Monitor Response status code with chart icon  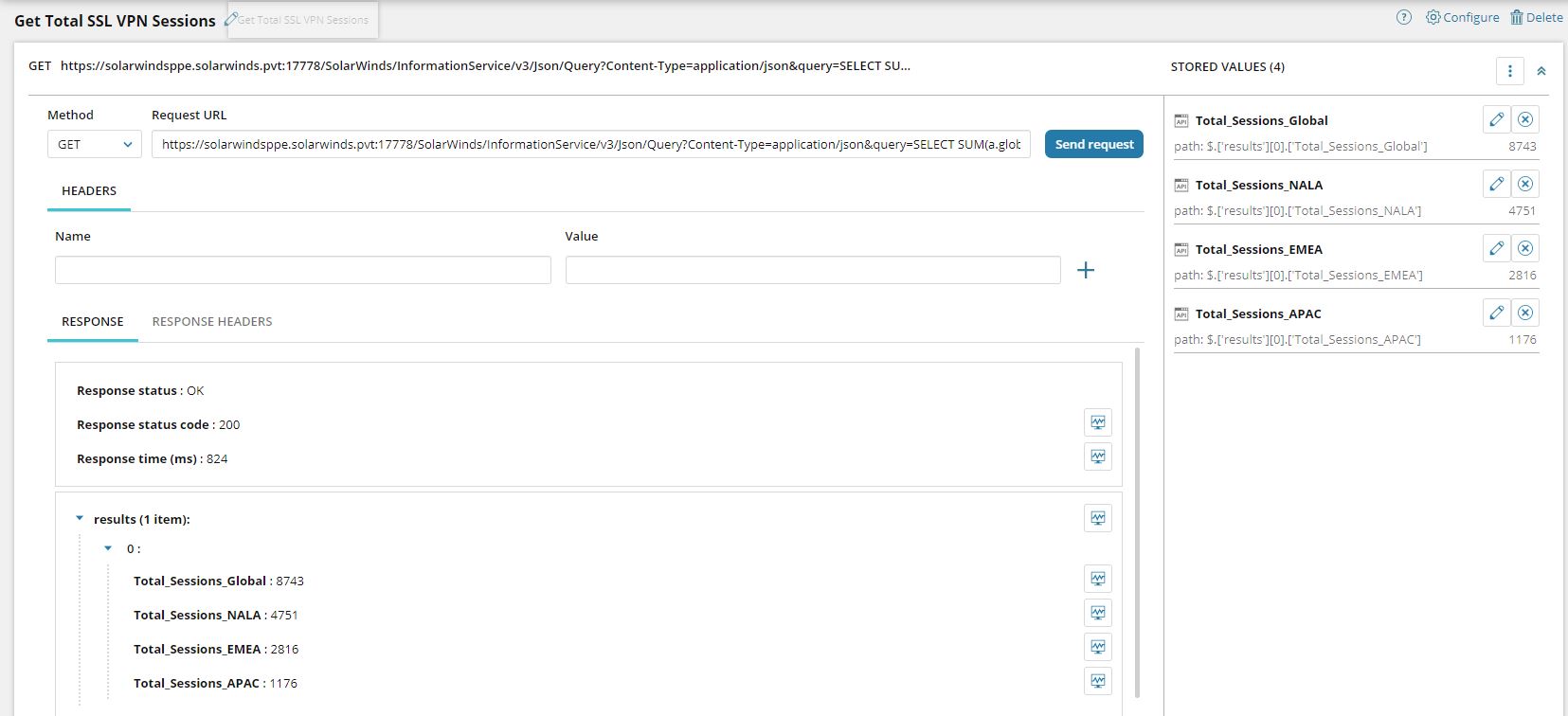[1098, 422]
